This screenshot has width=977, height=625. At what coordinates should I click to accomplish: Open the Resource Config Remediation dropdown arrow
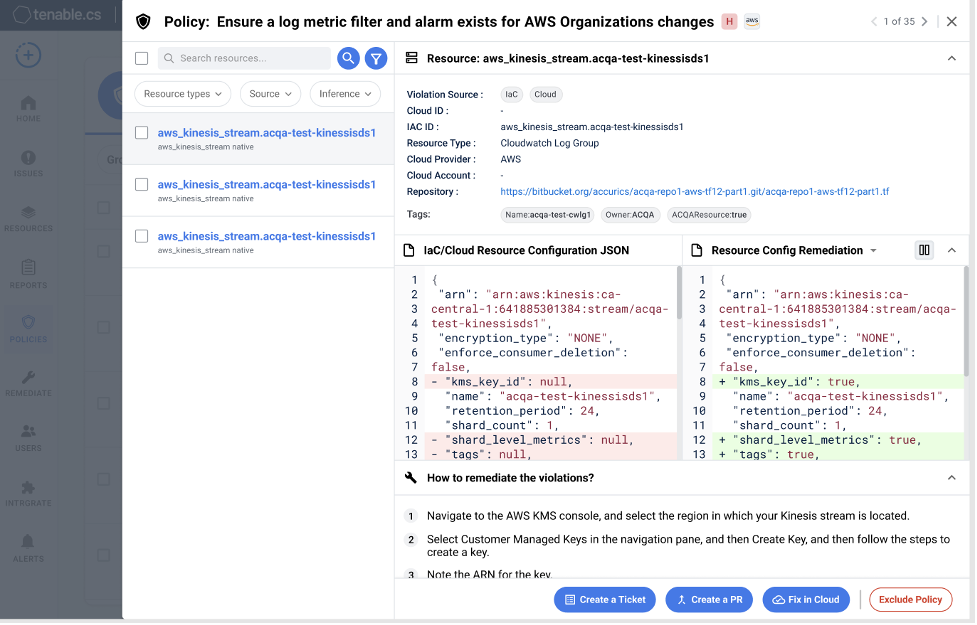pyautogui.click(x=873, y=250)
